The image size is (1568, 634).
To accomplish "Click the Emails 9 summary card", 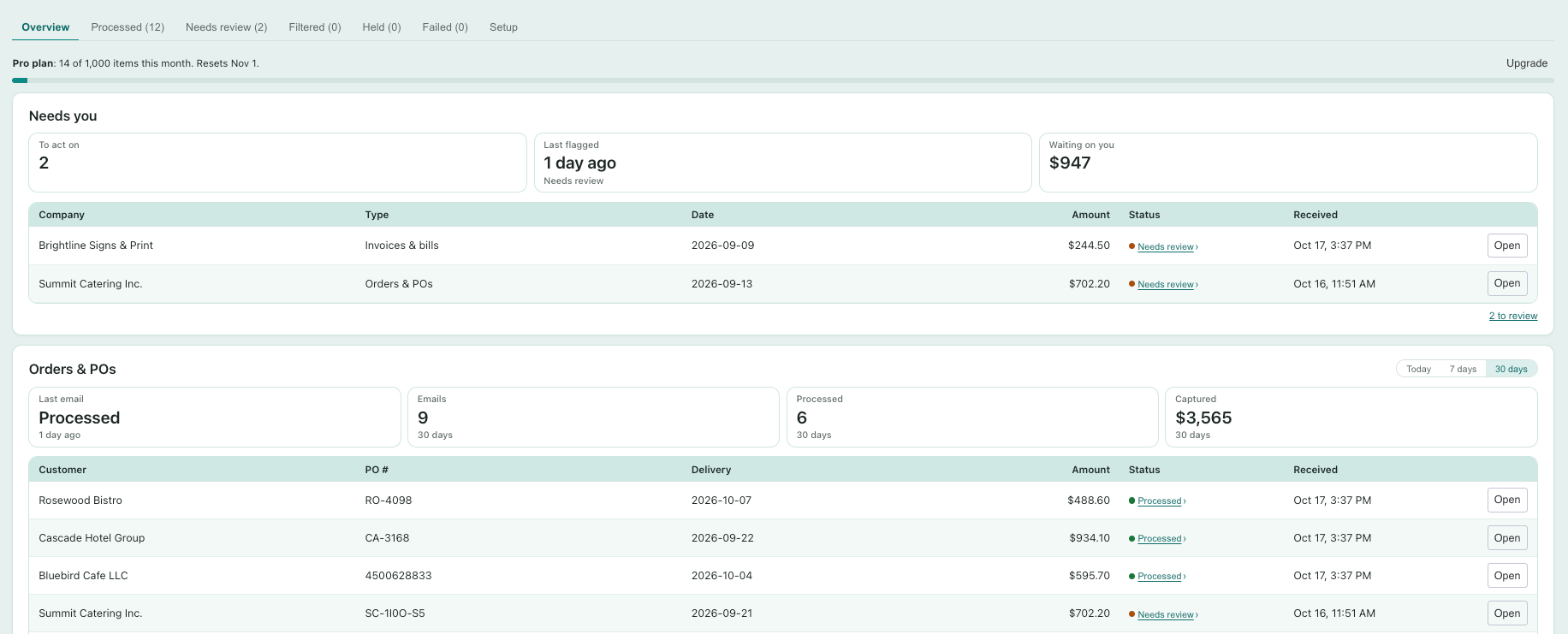I will 593,417.
